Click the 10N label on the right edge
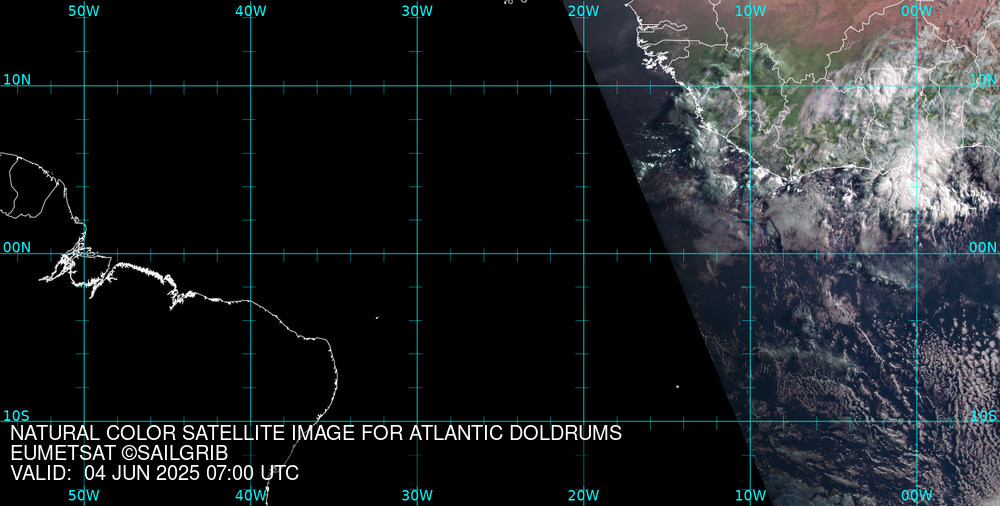This screenshot has height=506, width=1000. [x=983, y=80]
